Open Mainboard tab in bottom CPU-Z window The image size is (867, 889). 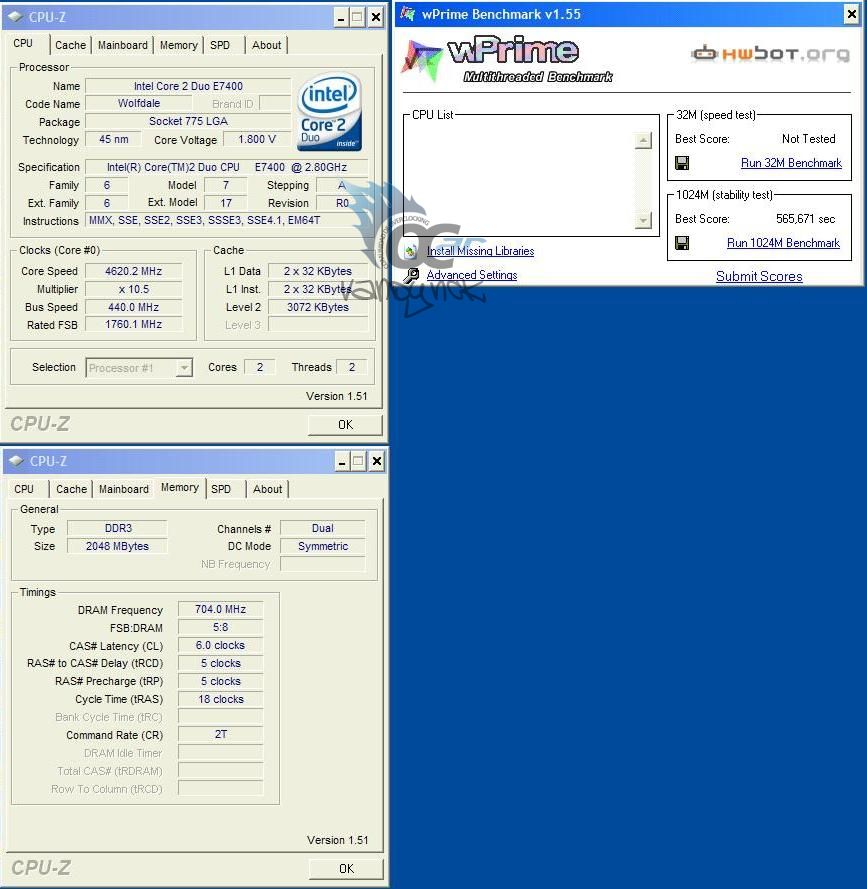124,489
